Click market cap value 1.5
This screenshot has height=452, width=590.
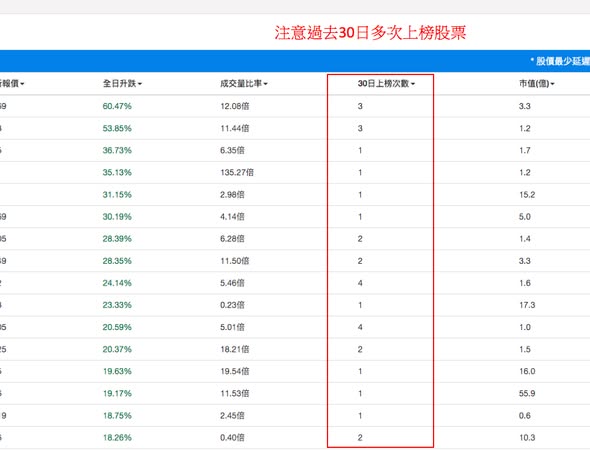coord(525,349)
